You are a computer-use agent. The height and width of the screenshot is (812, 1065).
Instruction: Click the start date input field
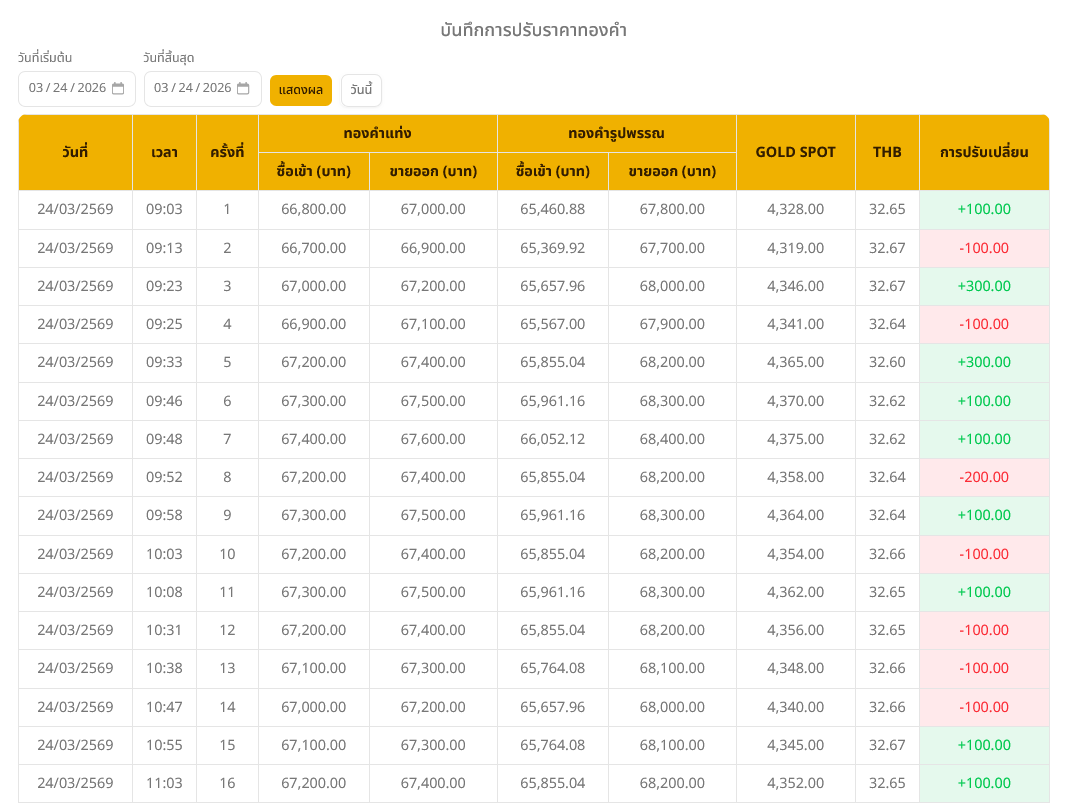tap(67, 88)
